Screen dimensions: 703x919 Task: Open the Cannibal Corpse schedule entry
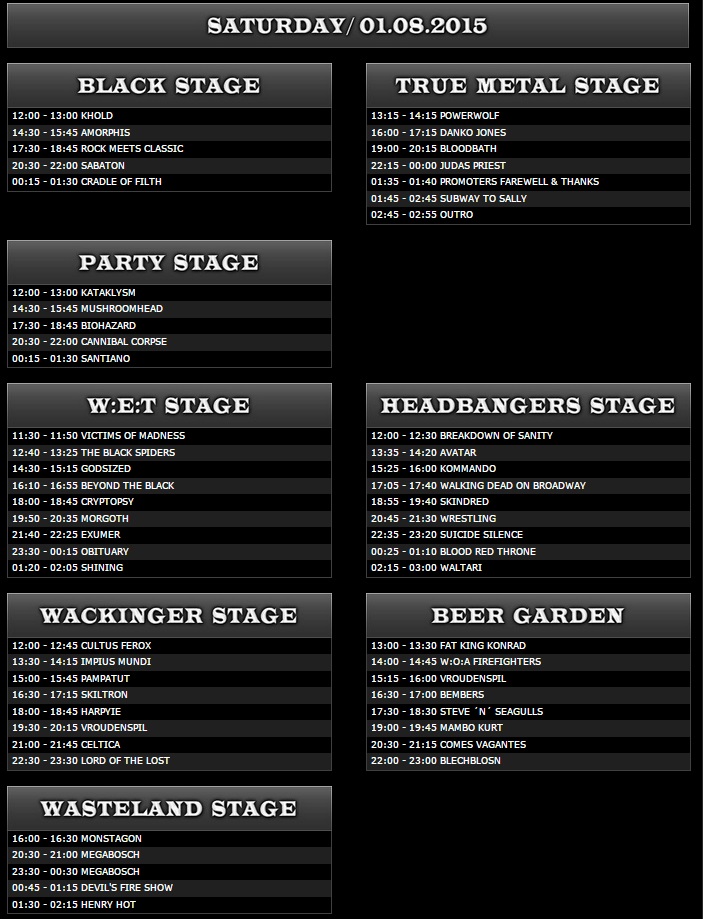click(x=169, y=342)
